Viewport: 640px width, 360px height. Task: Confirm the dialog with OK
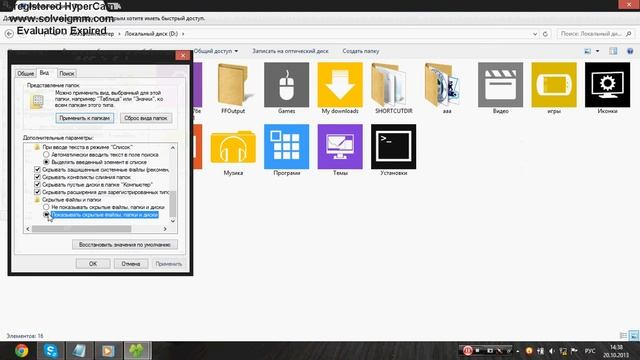coord(93,264)
